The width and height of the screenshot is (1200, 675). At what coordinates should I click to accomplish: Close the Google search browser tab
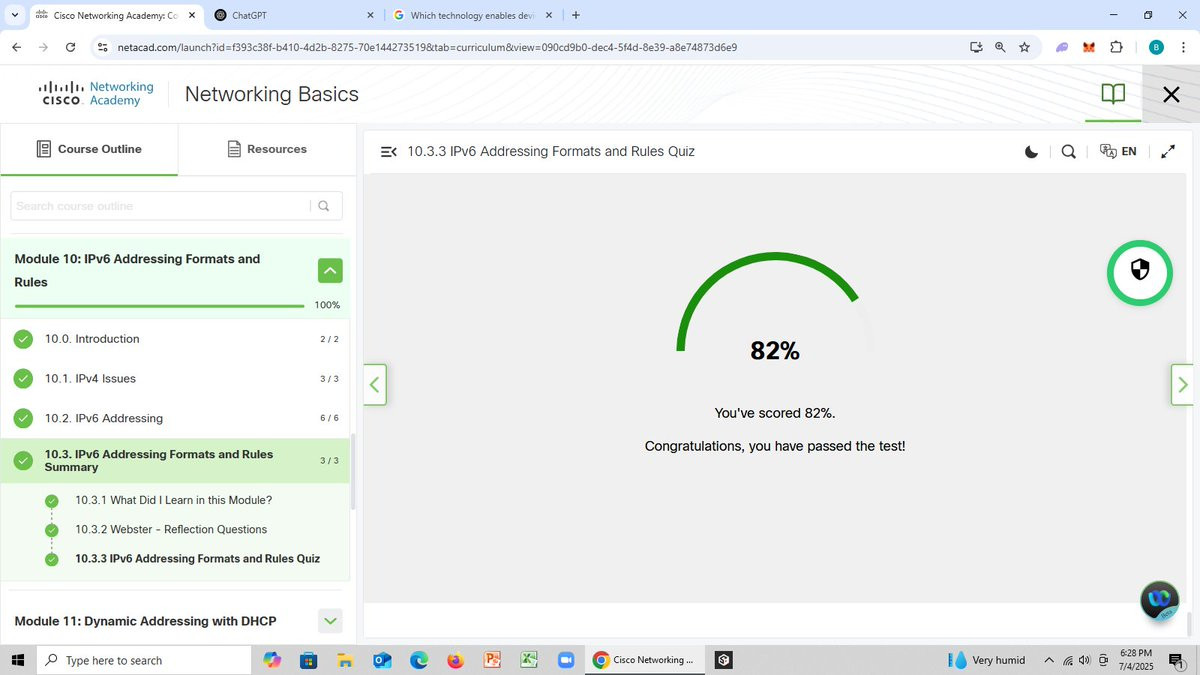point(551,16)
